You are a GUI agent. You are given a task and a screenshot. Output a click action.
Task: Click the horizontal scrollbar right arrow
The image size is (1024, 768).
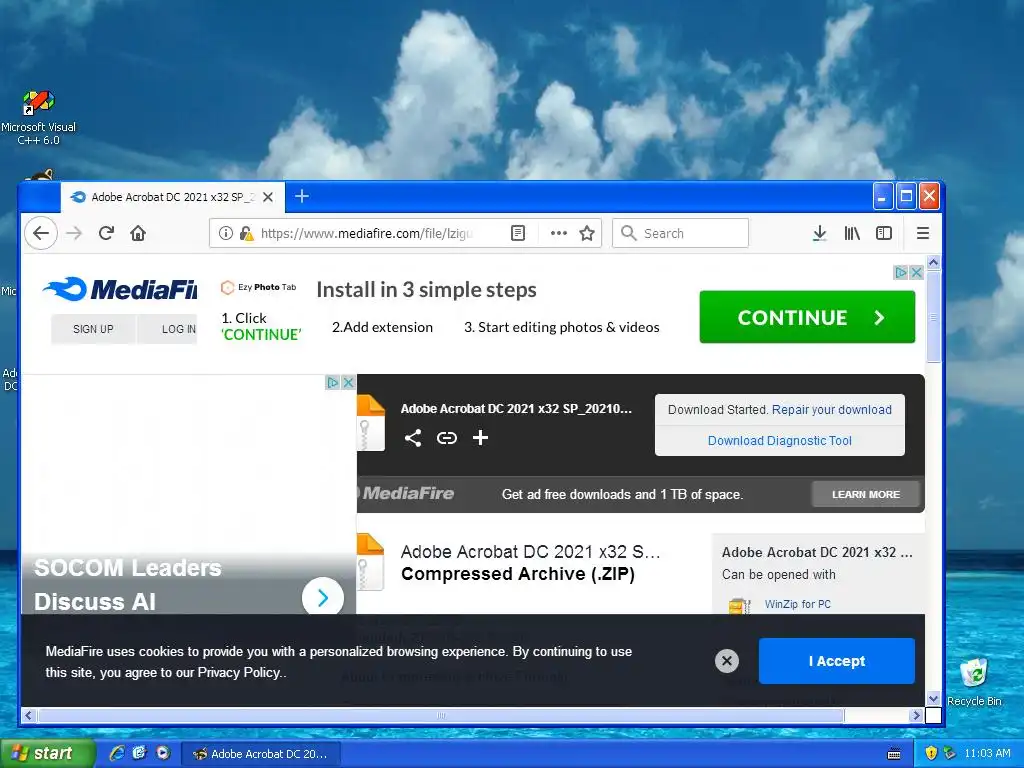pos(916,716)
